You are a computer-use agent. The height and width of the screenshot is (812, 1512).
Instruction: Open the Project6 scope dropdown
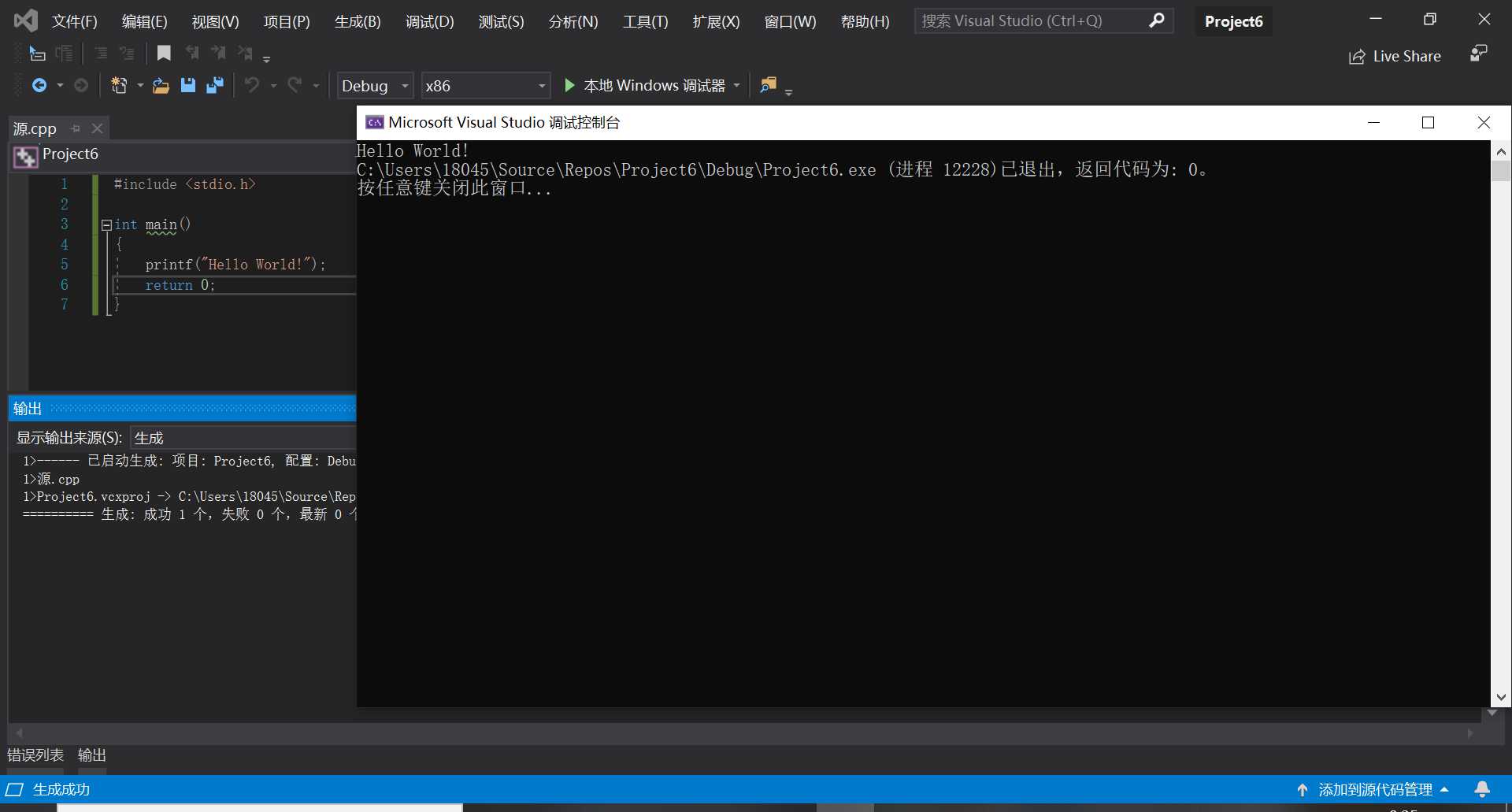(183, 155)
